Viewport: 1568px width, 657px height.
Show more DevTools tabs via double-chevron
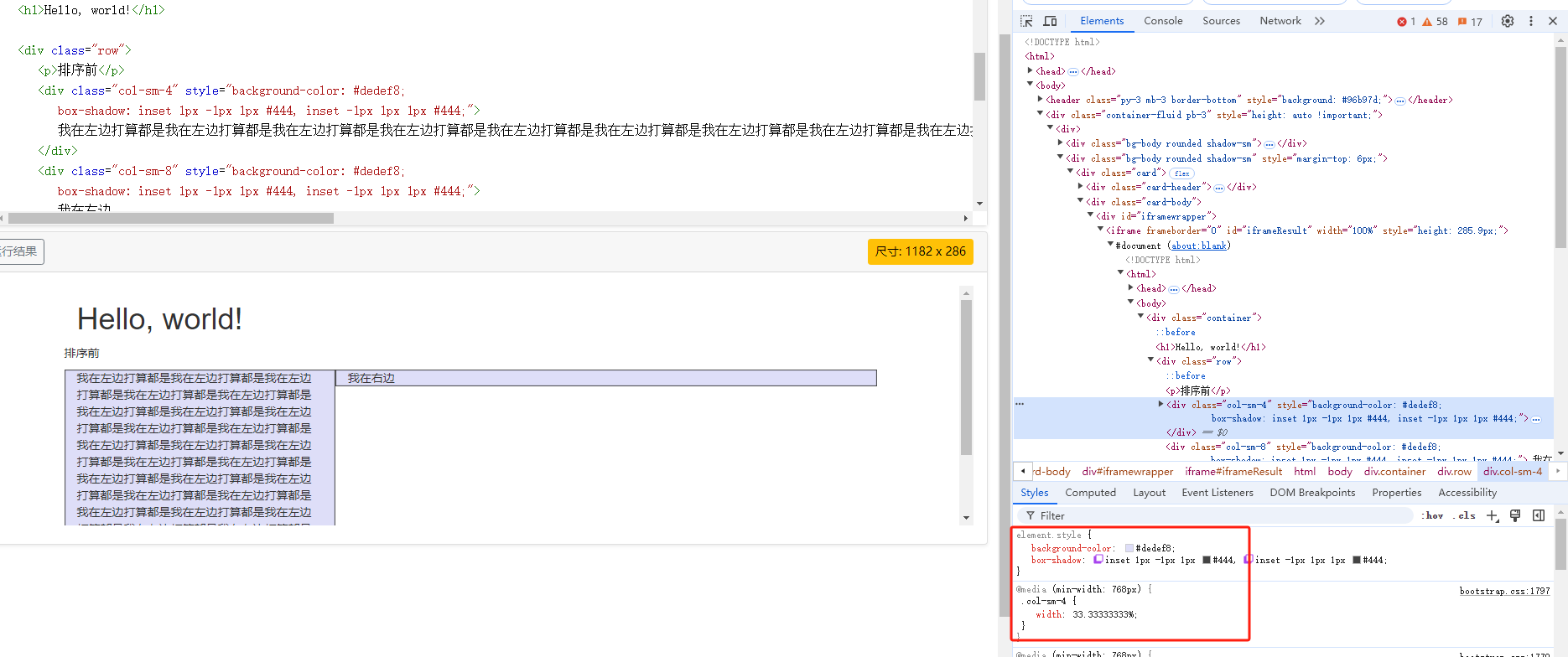click(1320, 21)
